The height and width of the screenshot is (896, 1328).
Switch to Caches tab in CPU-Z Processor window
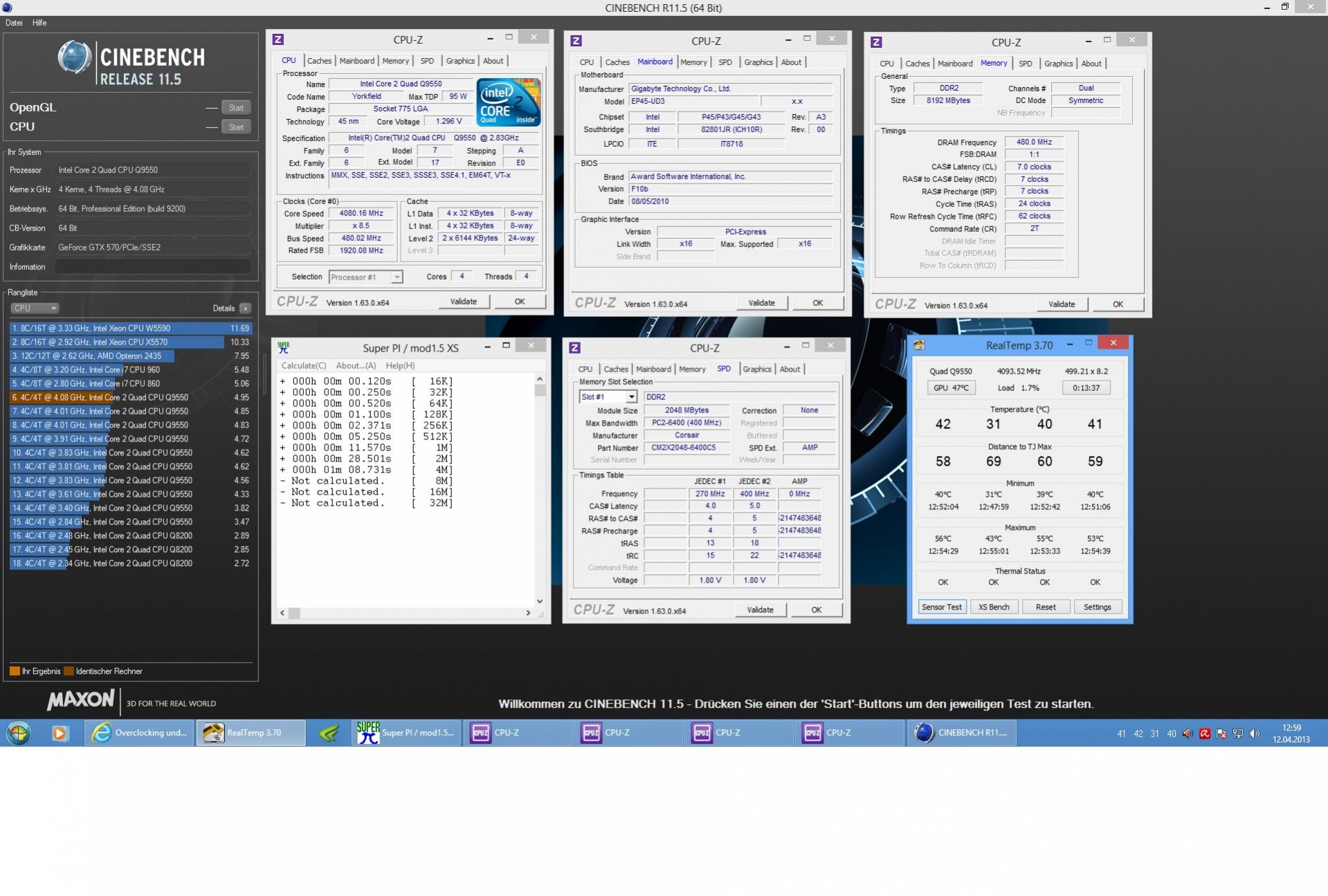[320, 61]
